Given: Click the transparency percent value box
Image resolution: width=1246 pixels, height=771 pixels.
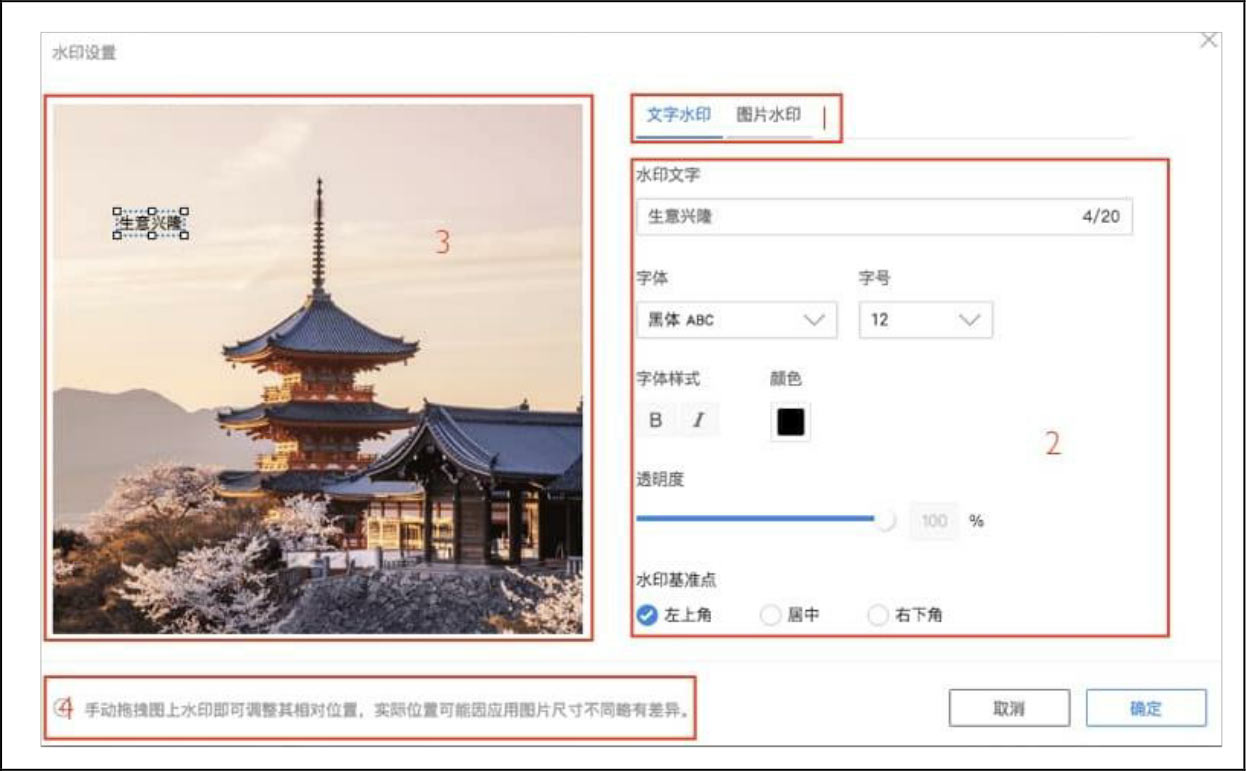Looking at the screenshot, I should click(x=934, y=521).
